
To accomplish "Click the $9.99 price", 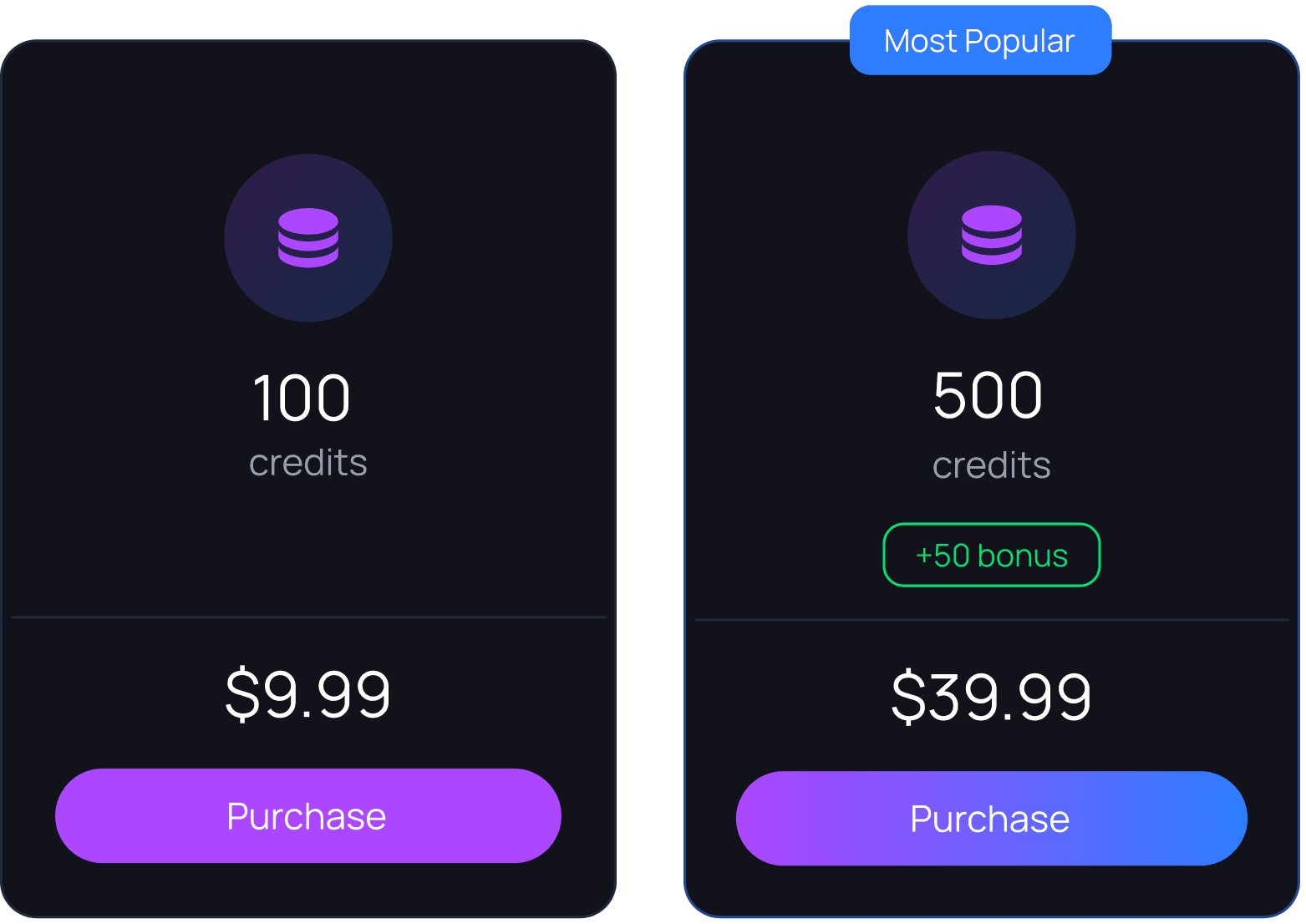I will (308, 693).
